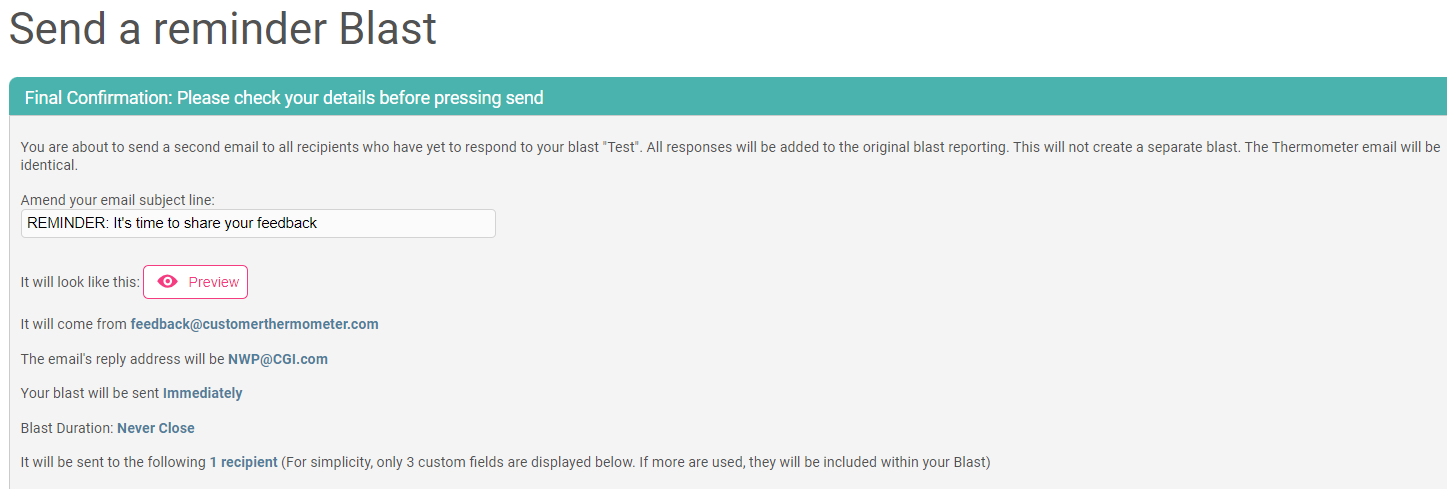Click the "Your blast will be sent" text

click(90, 393)
